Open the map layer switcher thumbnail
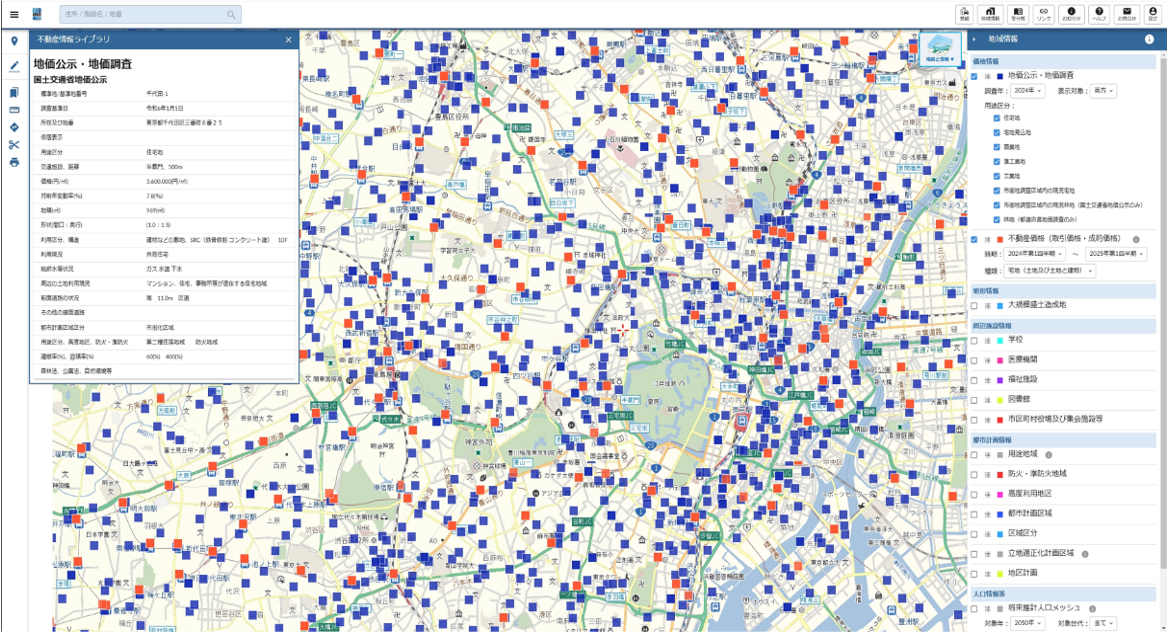The width and height of the screenshot is (1168, 632). (x=939, y=49)
